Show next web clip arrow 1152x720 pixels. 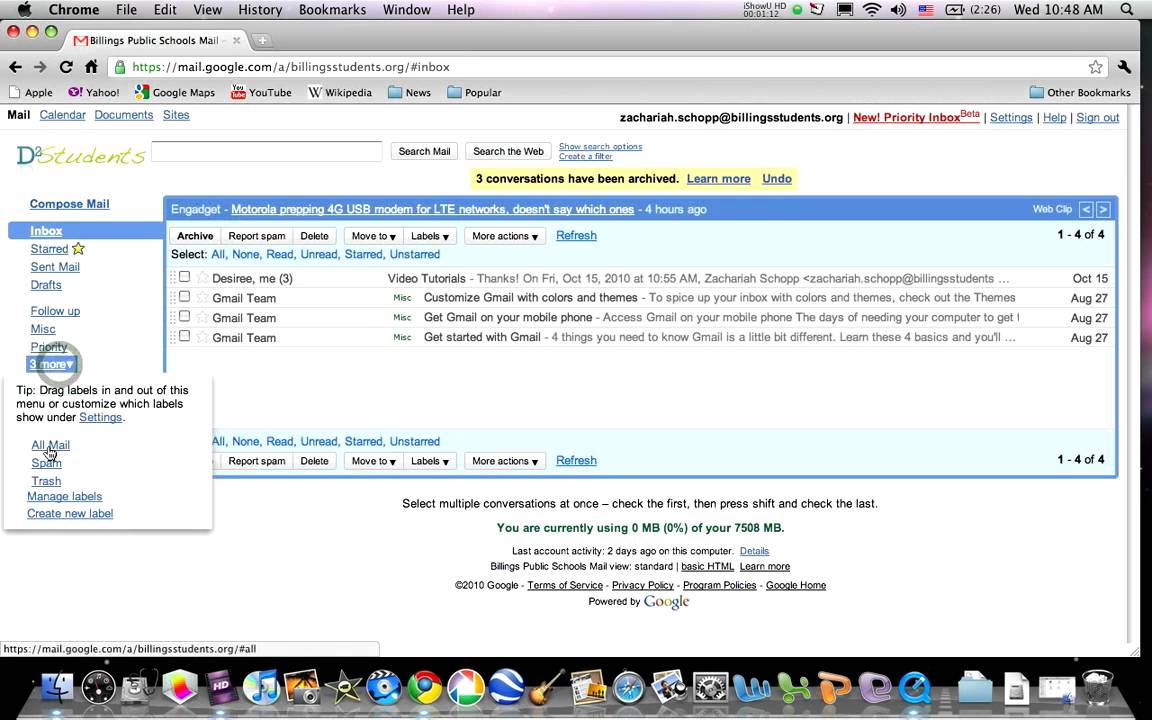tap(1103, 209)
